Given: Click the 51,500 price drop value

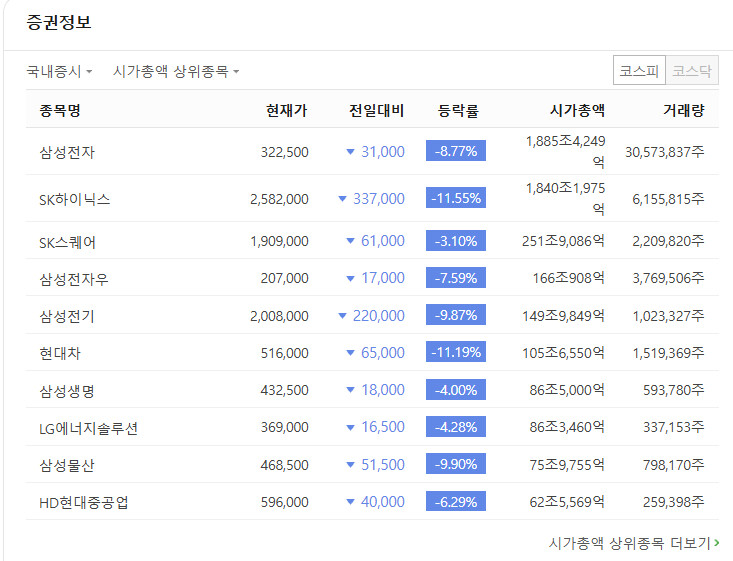Looking at the screenshot, I should pos(383,465).
